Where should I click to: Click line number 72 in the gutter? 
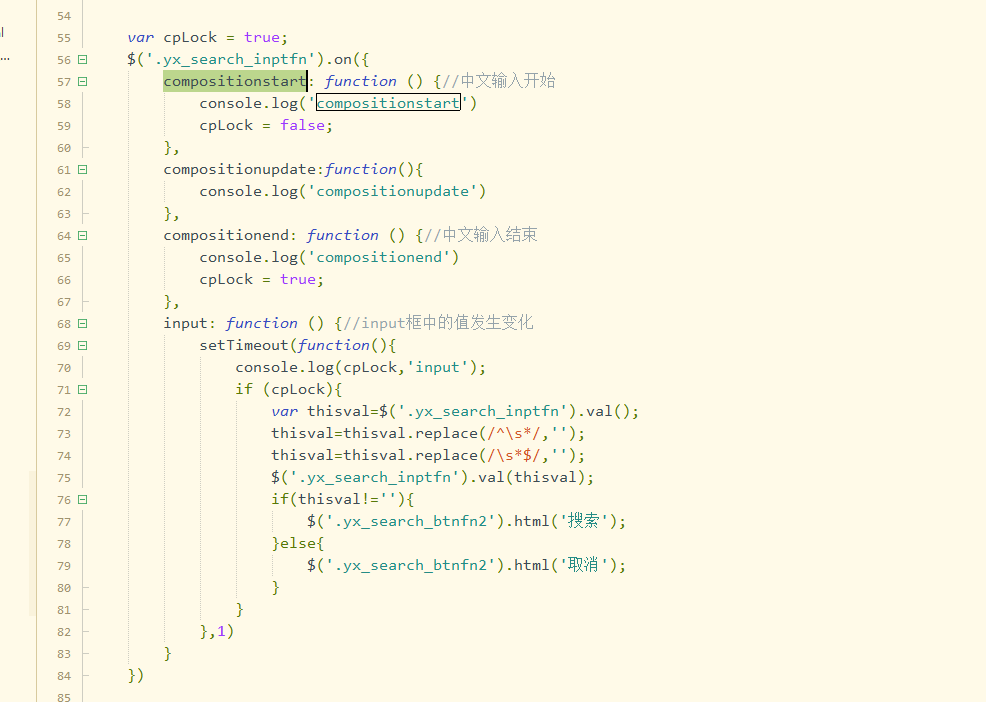coord(64,412)
